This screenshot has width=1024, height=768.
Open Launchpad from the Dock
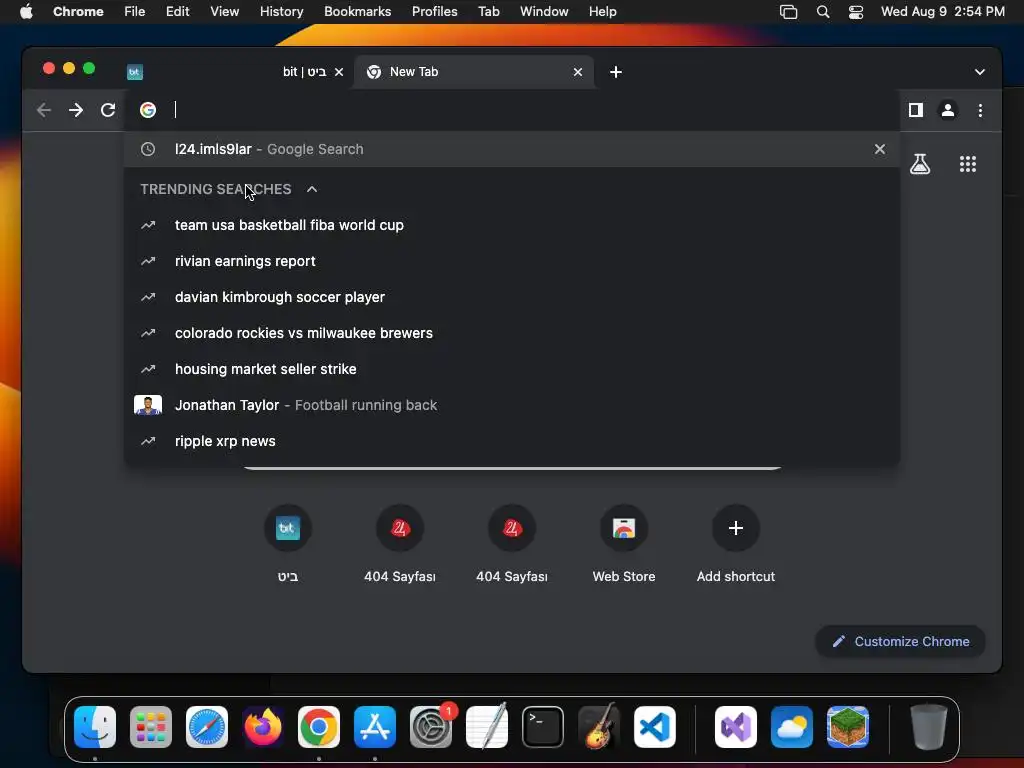click(151, 727)
